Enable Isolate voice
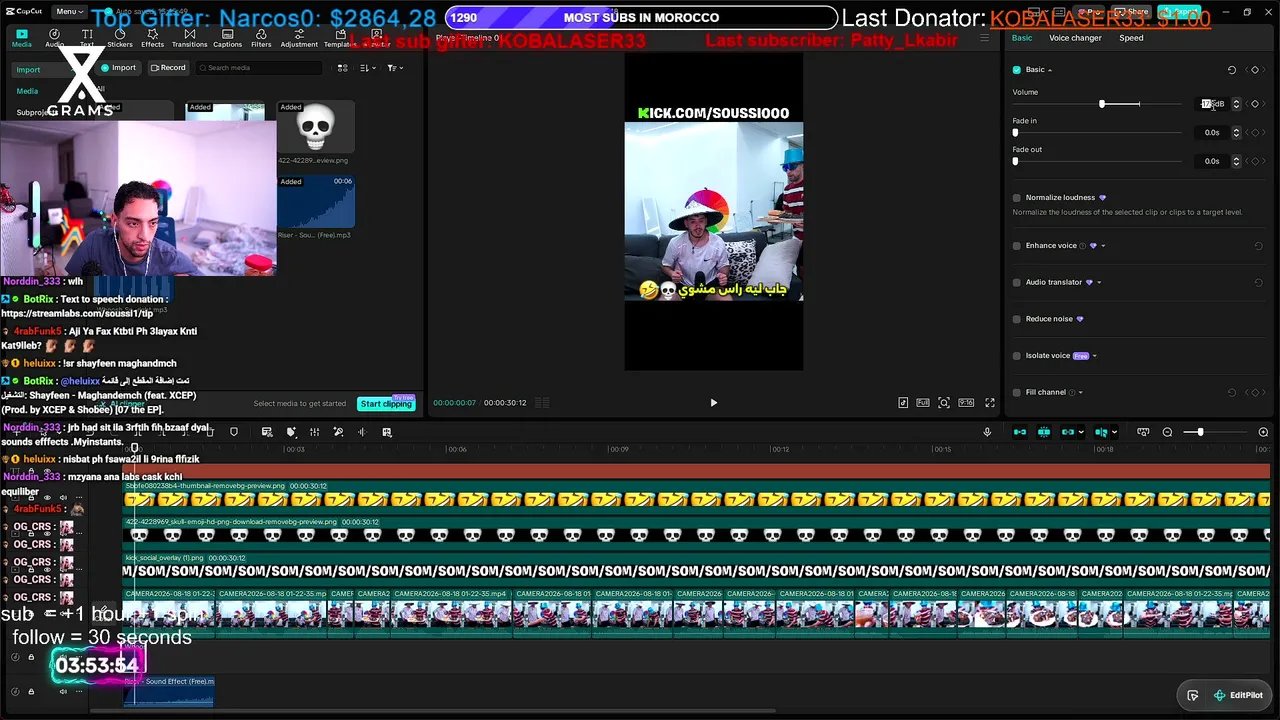Viewport: 1280px width, 720px height. click(1017, 356)
